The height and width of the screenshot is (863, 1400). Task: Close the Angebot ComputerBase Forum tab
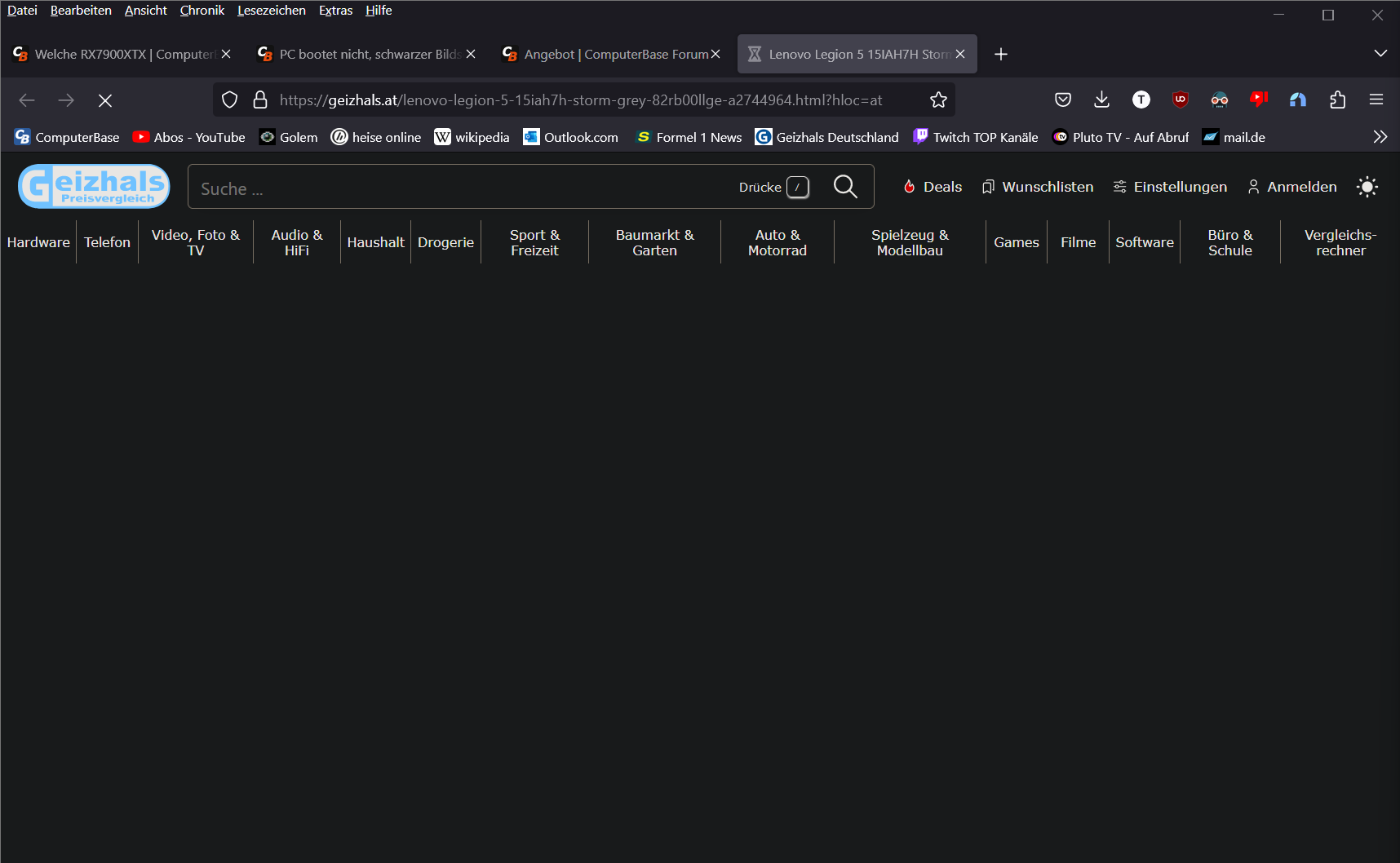tap(716, 54)
